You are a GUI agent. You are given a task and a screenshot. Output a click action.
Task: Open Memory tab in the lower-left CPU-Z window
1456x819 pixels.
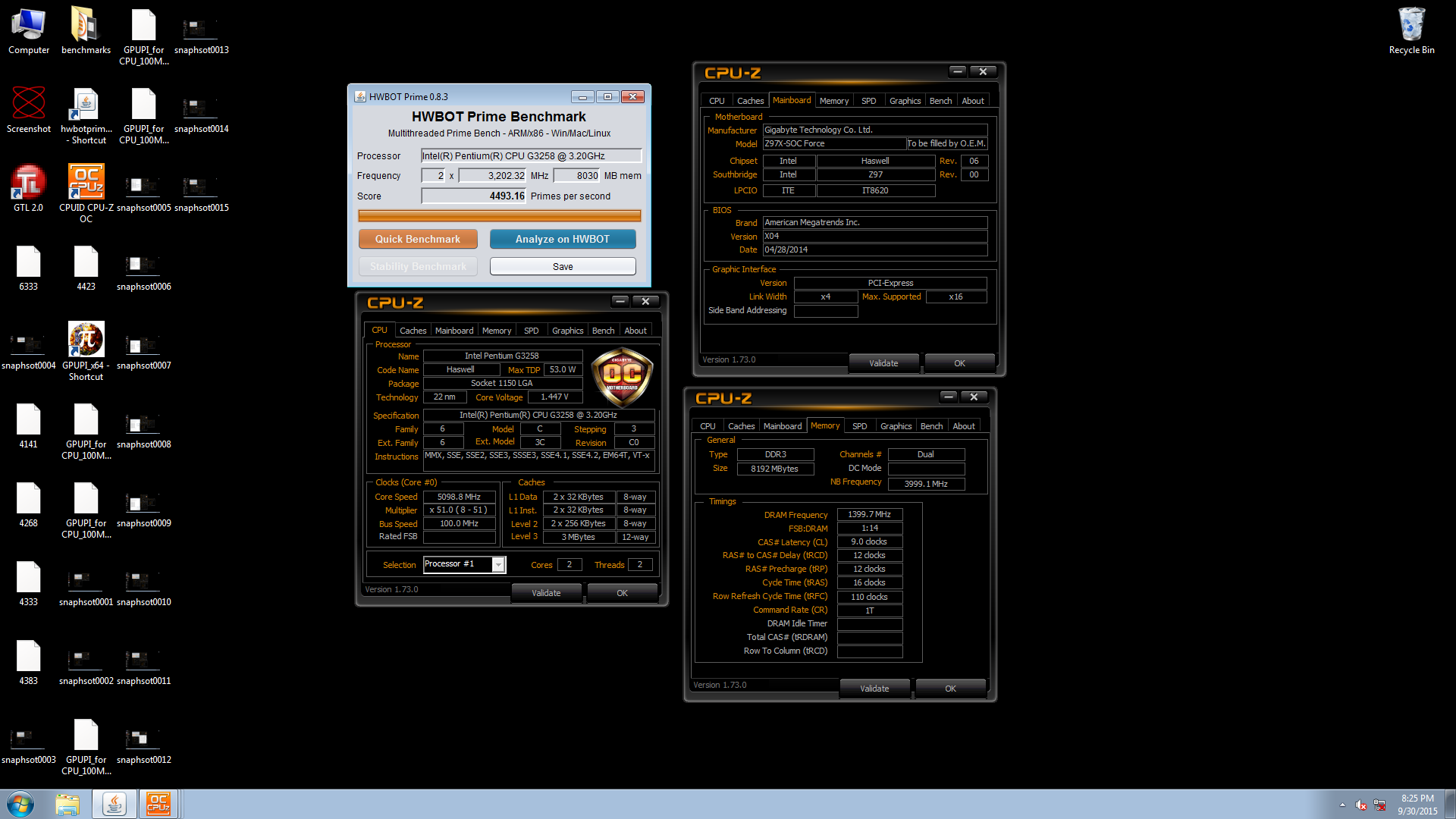click(497, 331)
